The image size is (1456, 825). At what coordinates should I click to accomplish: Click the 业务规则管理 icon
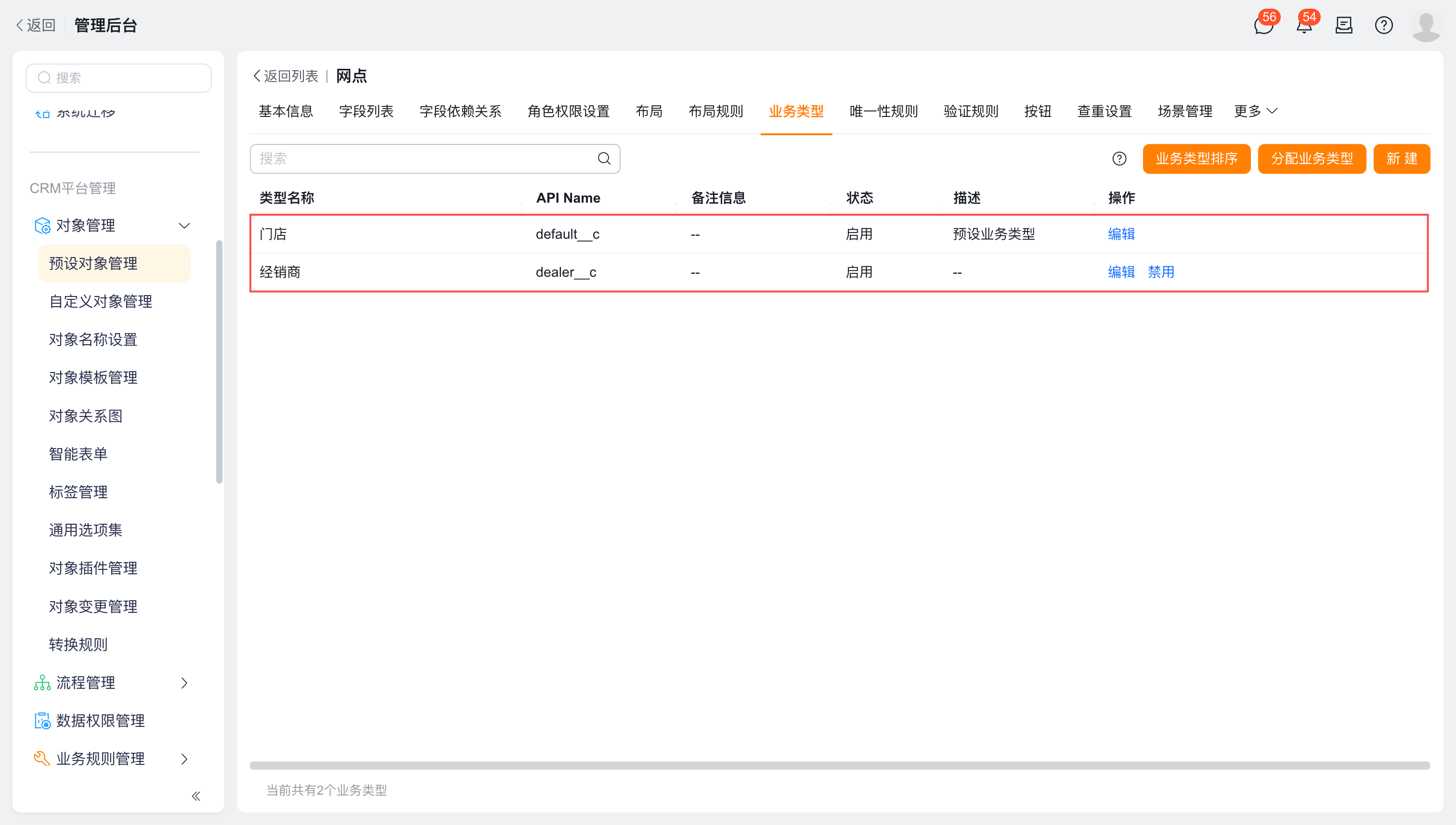pos(42,758)
